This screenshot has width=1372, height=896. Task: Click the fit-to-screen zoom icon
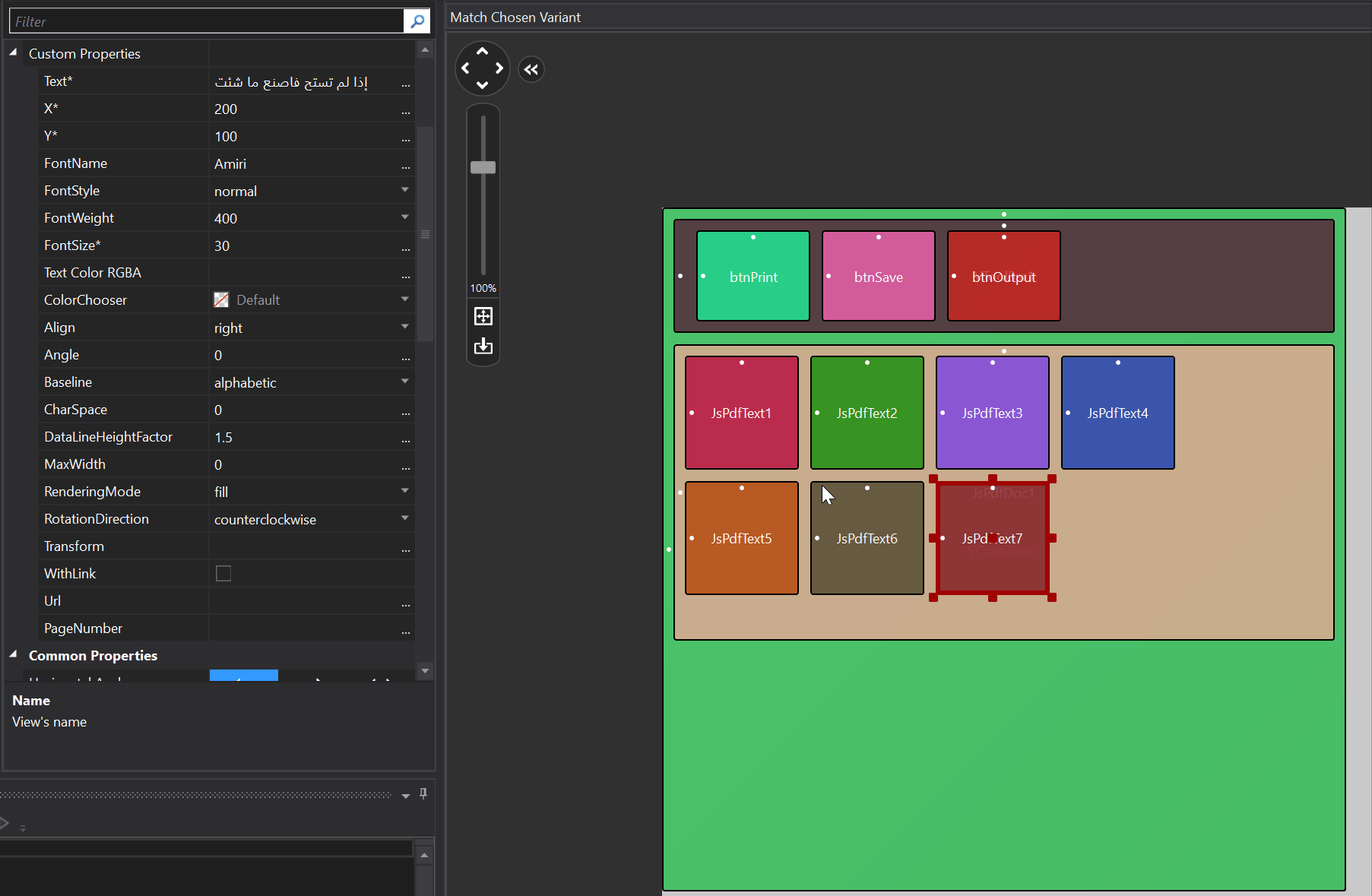pyautogui.click(x=483, y=316)
